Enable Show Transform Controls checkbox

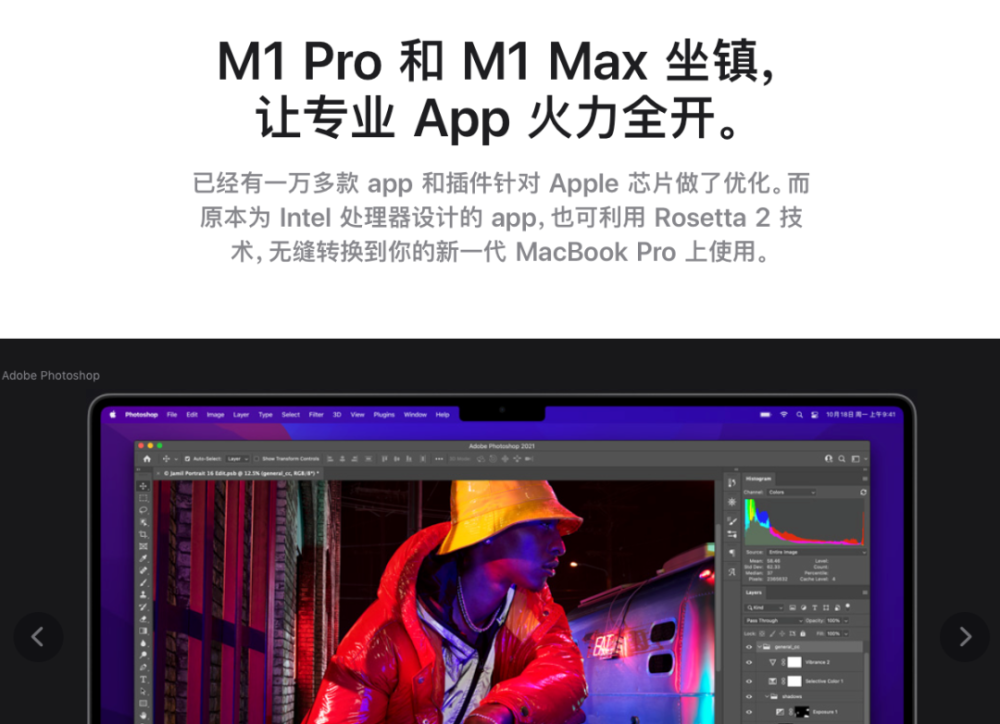(257, 459)
